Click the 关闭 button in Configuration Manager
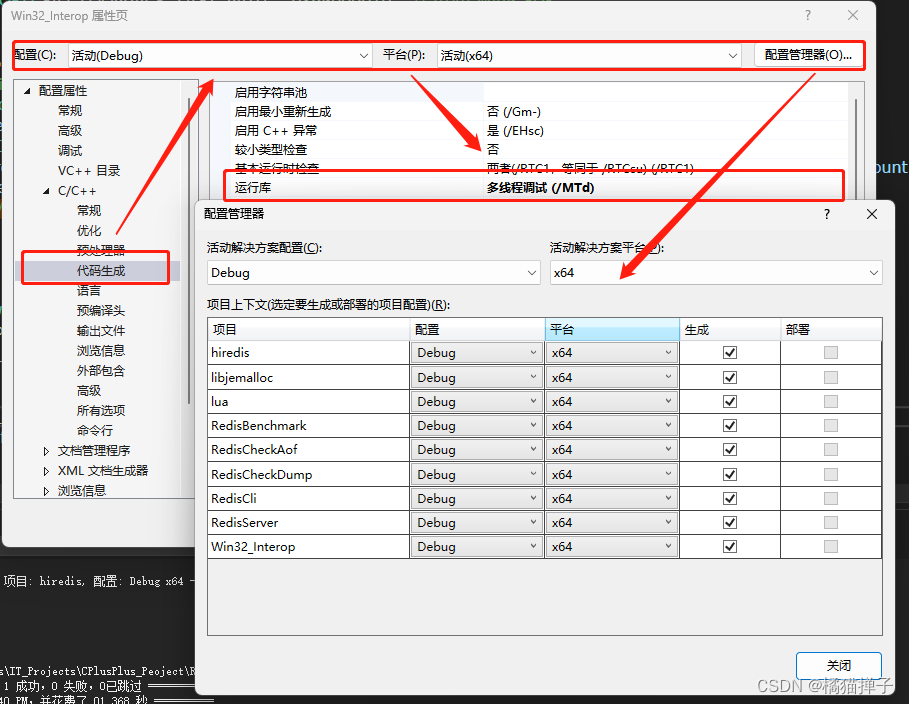The height and width of the screenshot is (704, 909). (837, 665)
